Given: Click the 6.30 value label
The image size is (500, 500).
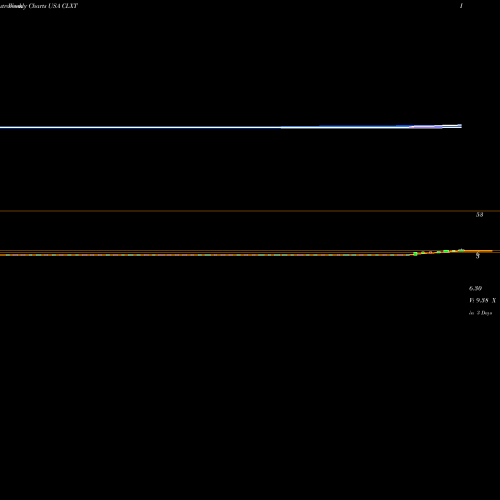Looking at the screenshot, I should (475, 288).
